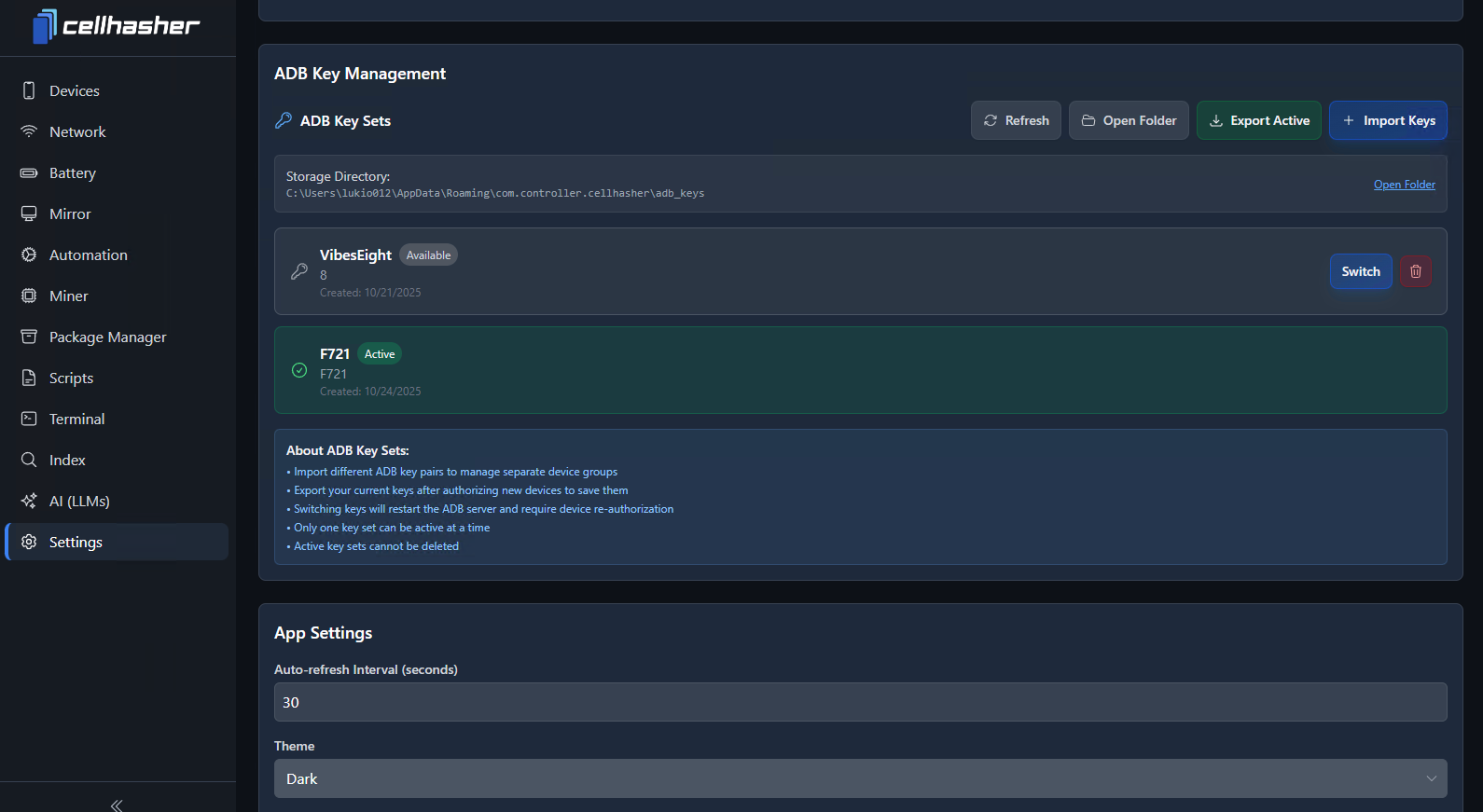
Task: Refresh the ADB key sets list
Action: pyautogui.click(x=1015, y=120)
